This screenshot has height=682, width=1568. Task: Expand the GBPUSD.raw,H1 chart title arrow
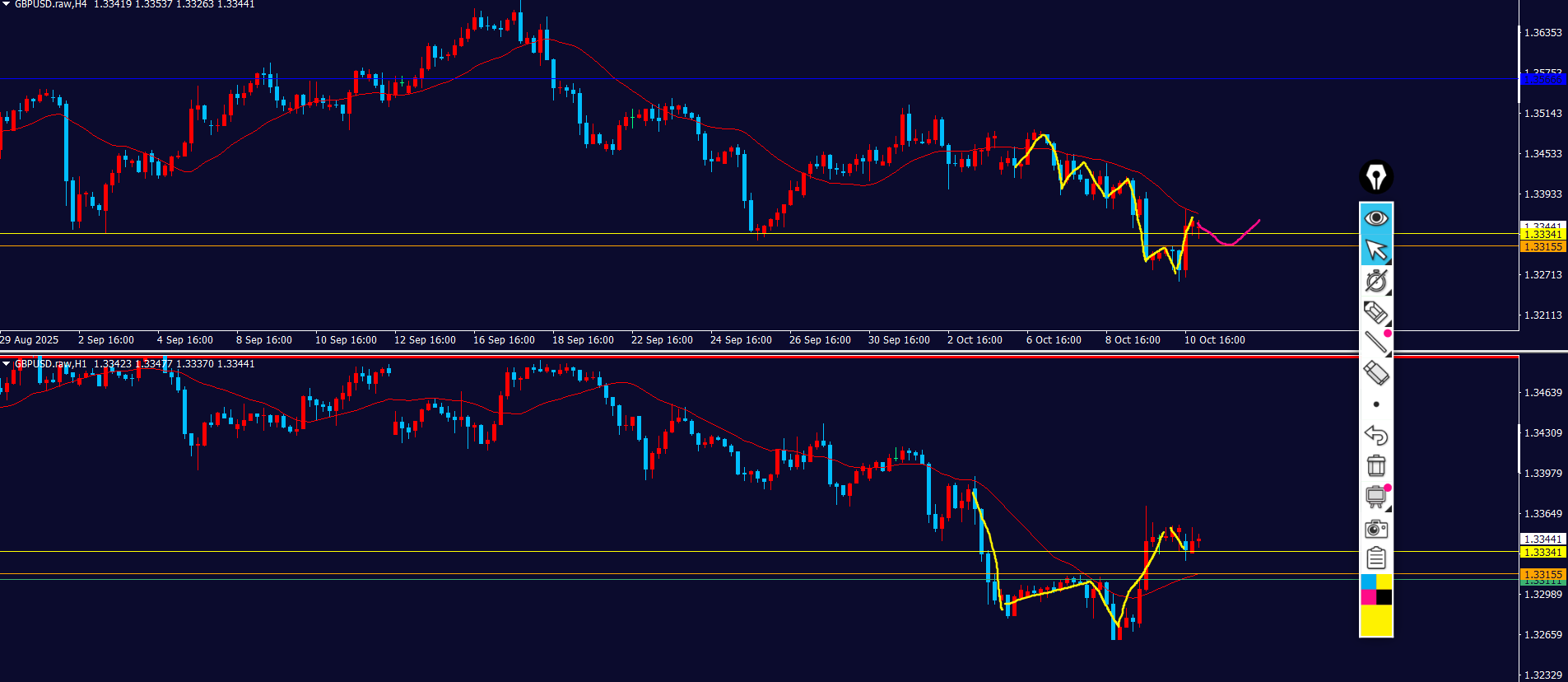click(x=7, y=364)
